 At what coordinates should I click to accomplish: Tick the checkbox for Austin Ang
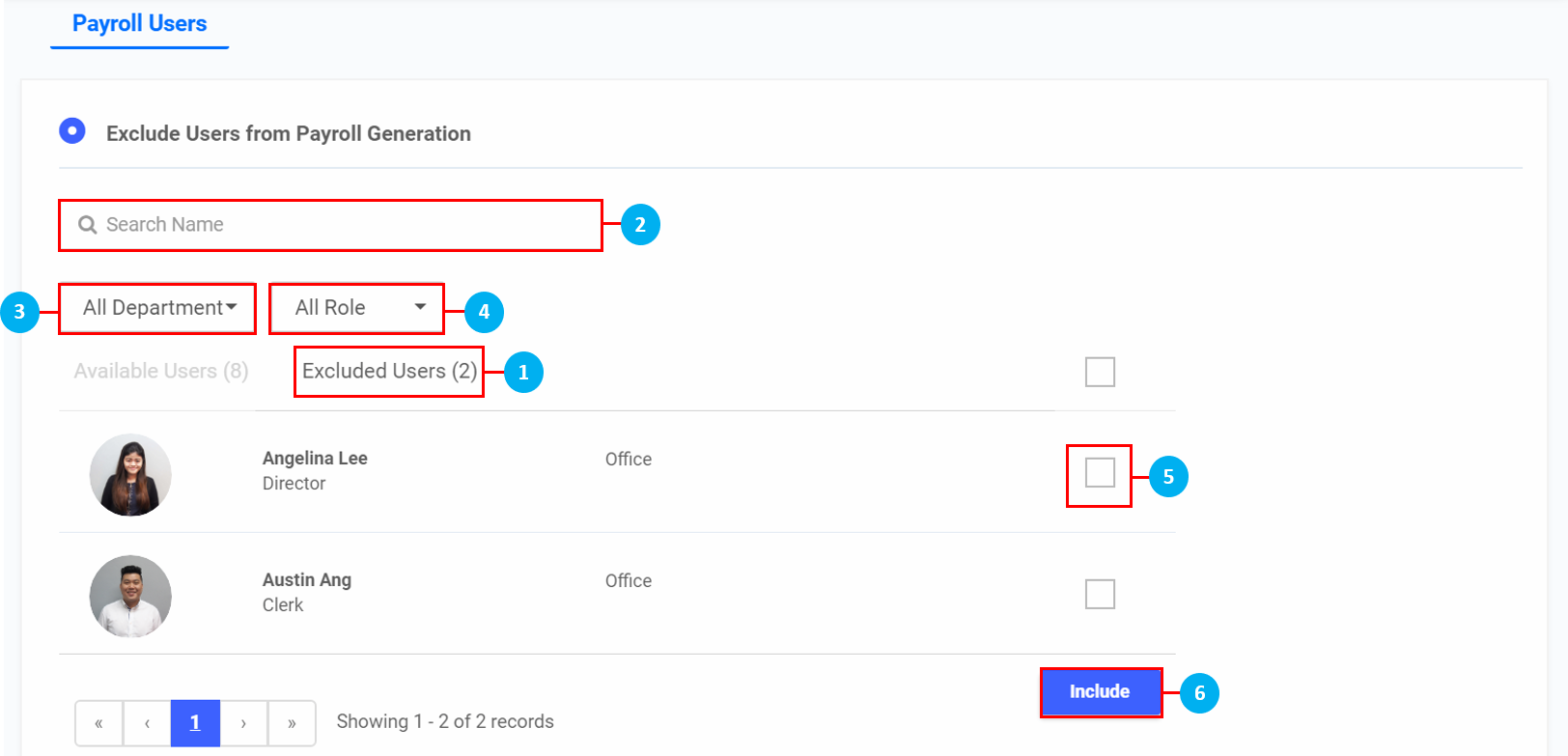[x=1100, y=594]
